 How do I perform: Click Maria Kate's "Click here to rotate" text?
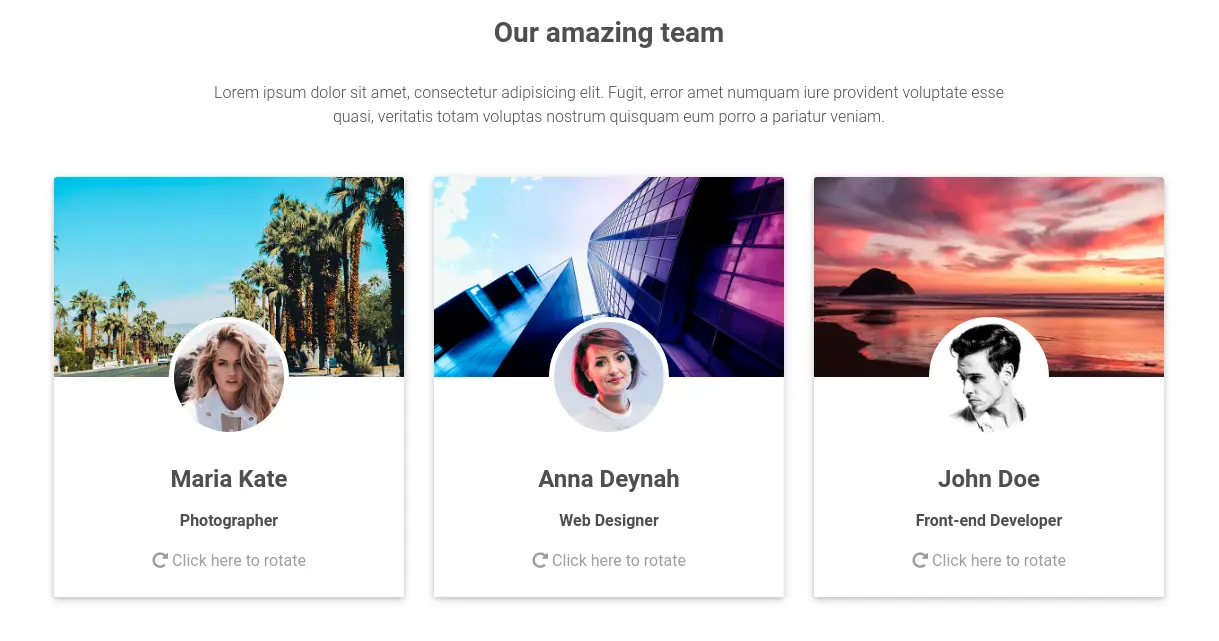tap(239, 560)
